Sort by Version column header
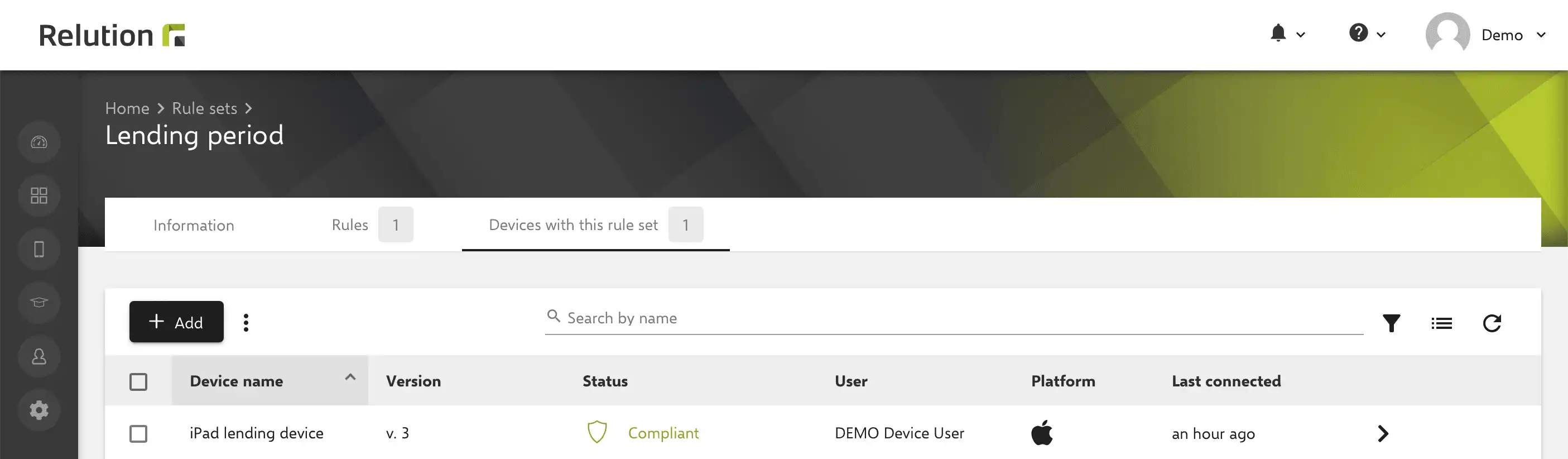The width and height of the screenshot is (1568, 459). 413,381
